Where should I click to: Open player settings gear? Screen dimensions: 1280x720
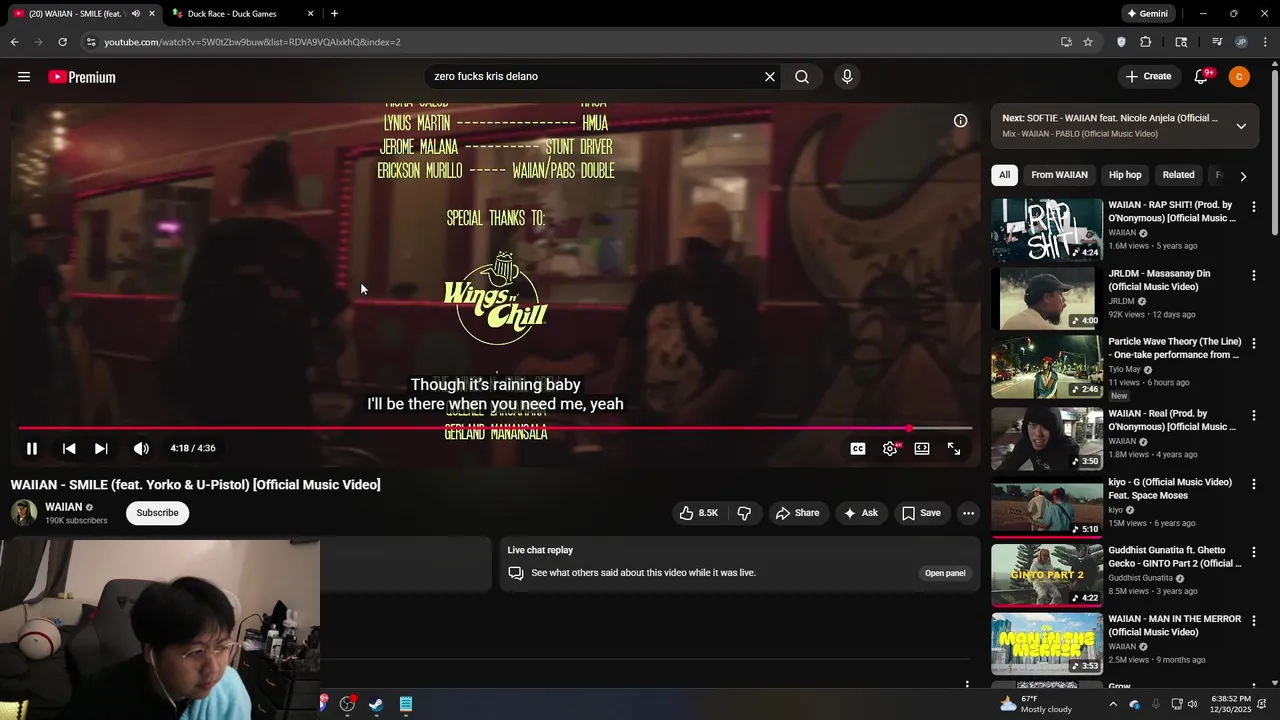point(890,449)
